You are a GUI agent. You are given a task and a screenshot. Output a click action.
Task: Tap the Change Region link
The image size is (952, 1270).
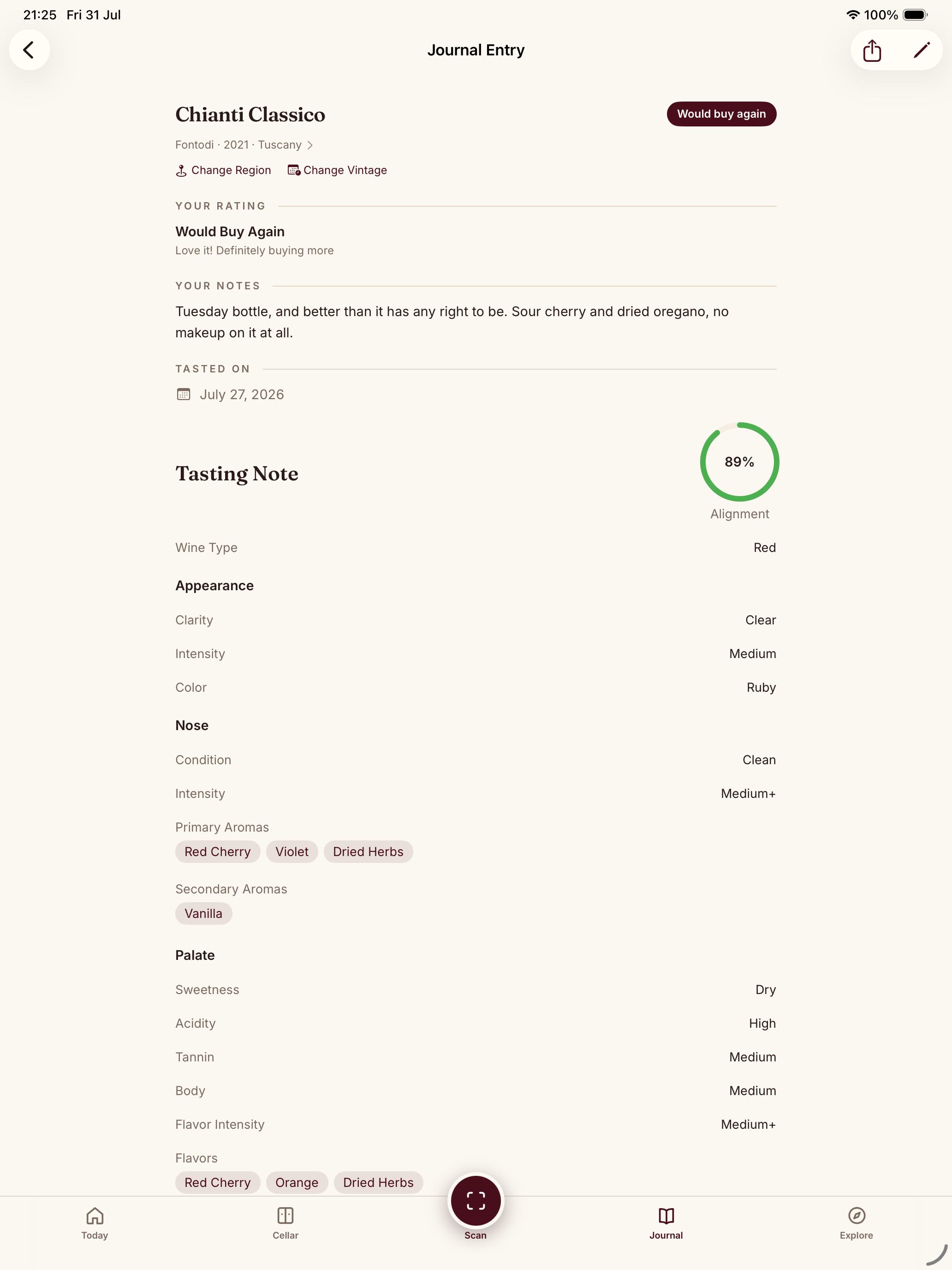[223, 170]
